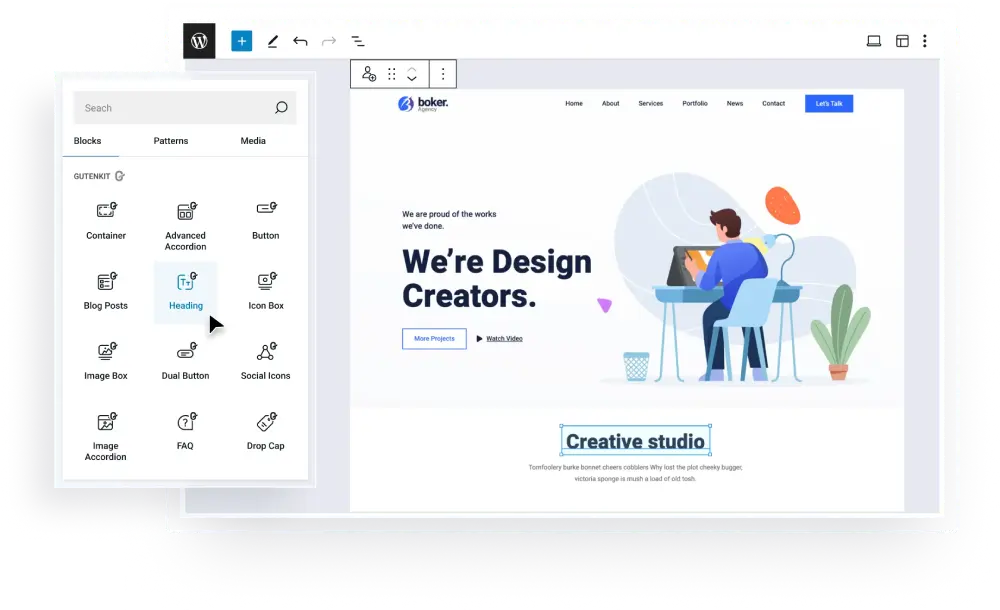
Task: Click the drag handle dots in block toolbar
Action: 392,74
